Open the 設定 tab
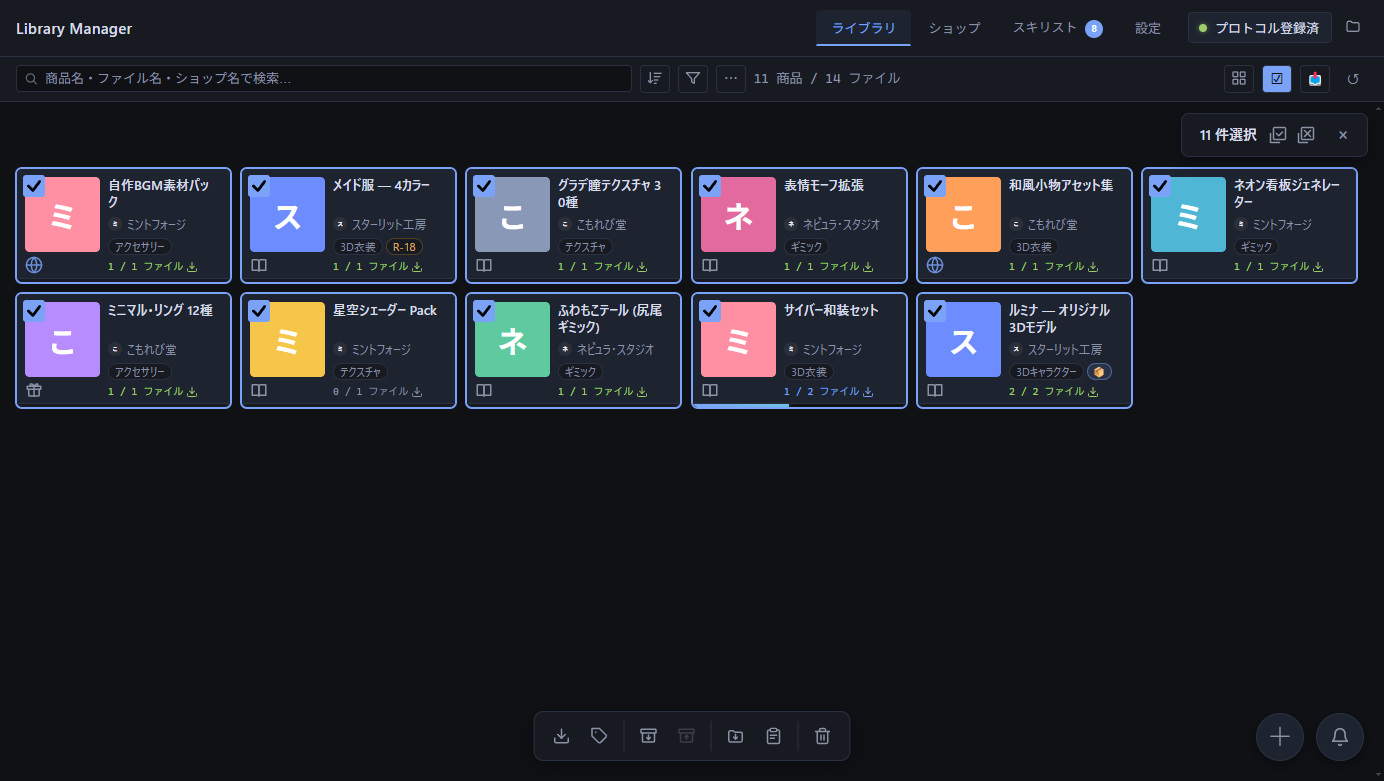This screenshot has width=1384, height=781. tap(1148, 28)
